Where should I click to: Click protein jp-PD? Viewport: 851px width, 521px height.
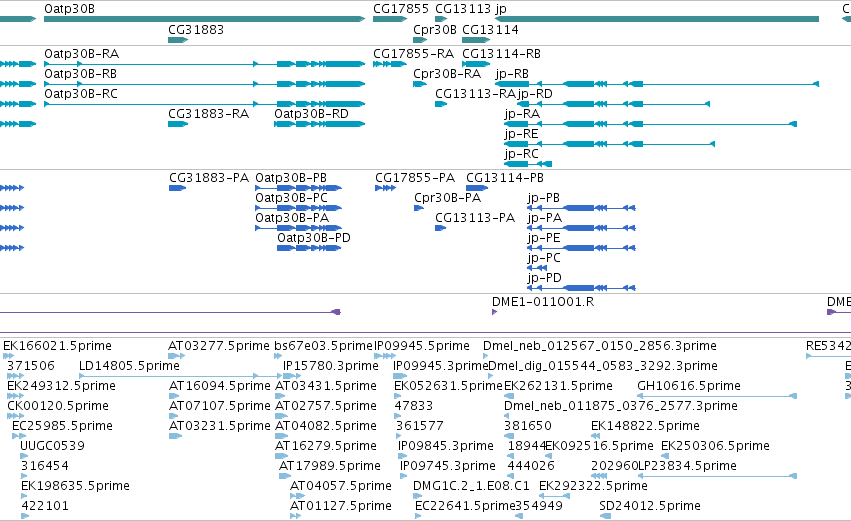coord(581,288)
